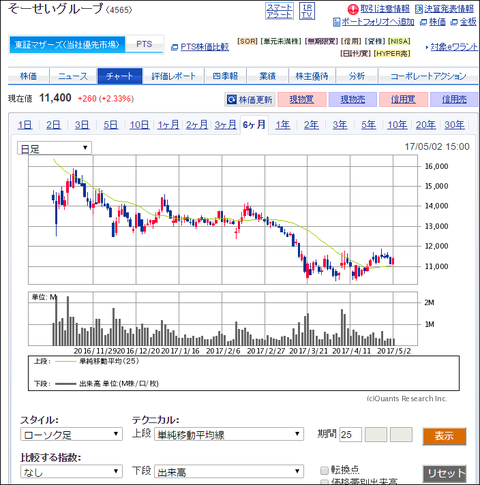
Task: Select the 20年 chart period
Action: (426, 125)
